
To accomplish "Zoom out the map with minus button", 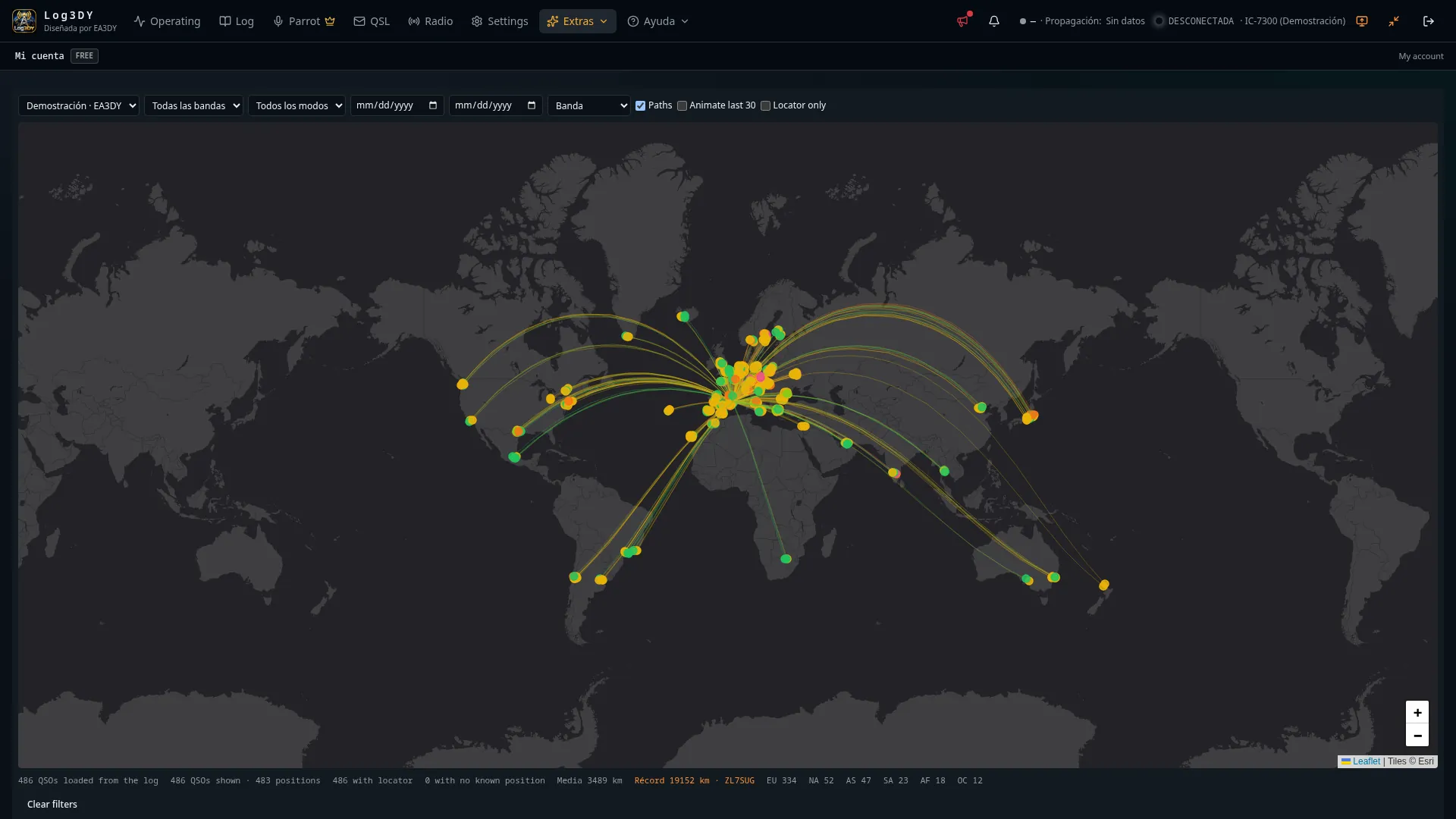I will tap(1417, 736).
